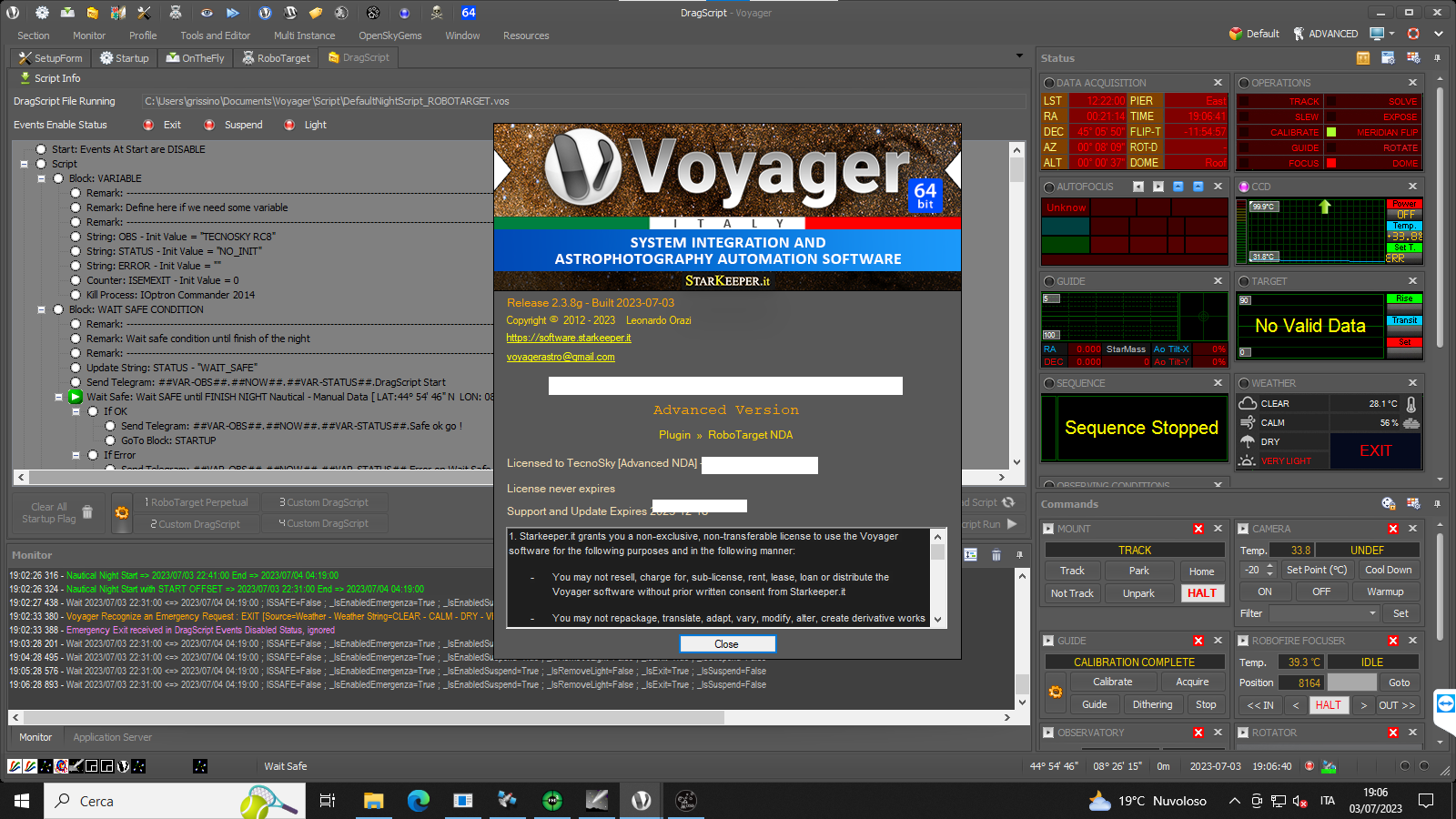Click the orange gear icon beside RoboTarget Perpetual
Screen dimensions: 1456x819
pos(121,513)
